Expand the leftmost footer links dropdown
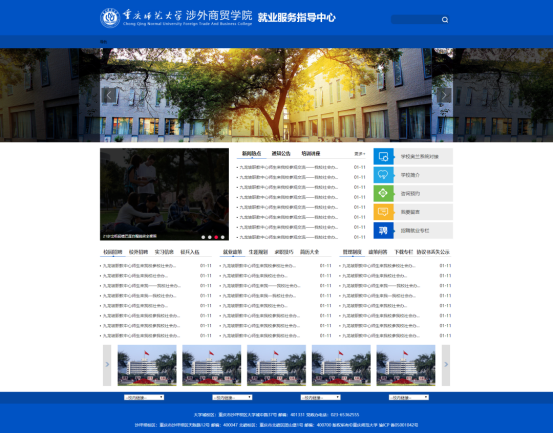 point(144,397)
